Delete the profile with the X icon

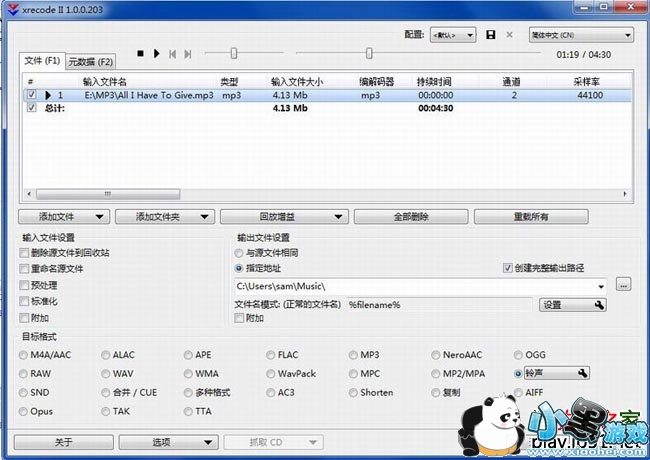(x=509, y=35)
